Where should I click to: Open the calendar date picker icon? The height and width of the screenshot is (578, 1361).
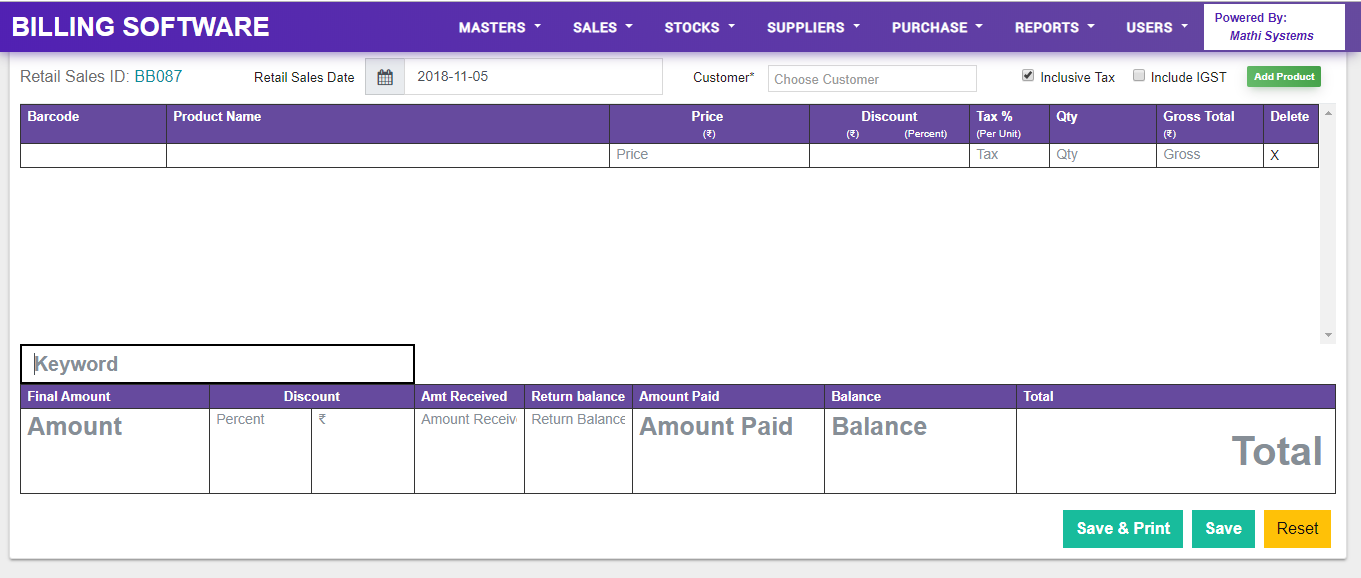click(384, 76)
